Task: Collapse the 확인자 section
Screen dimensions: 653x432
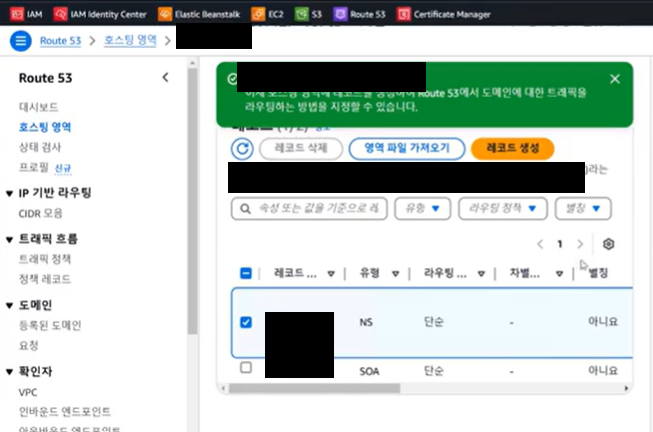Action: click(x=9, y=372)
